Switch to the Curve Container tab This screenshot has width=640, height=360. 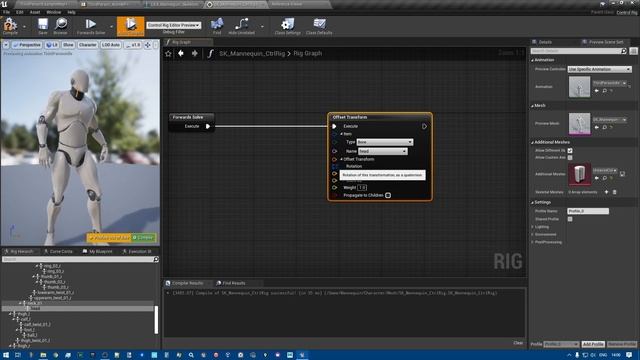58,251
